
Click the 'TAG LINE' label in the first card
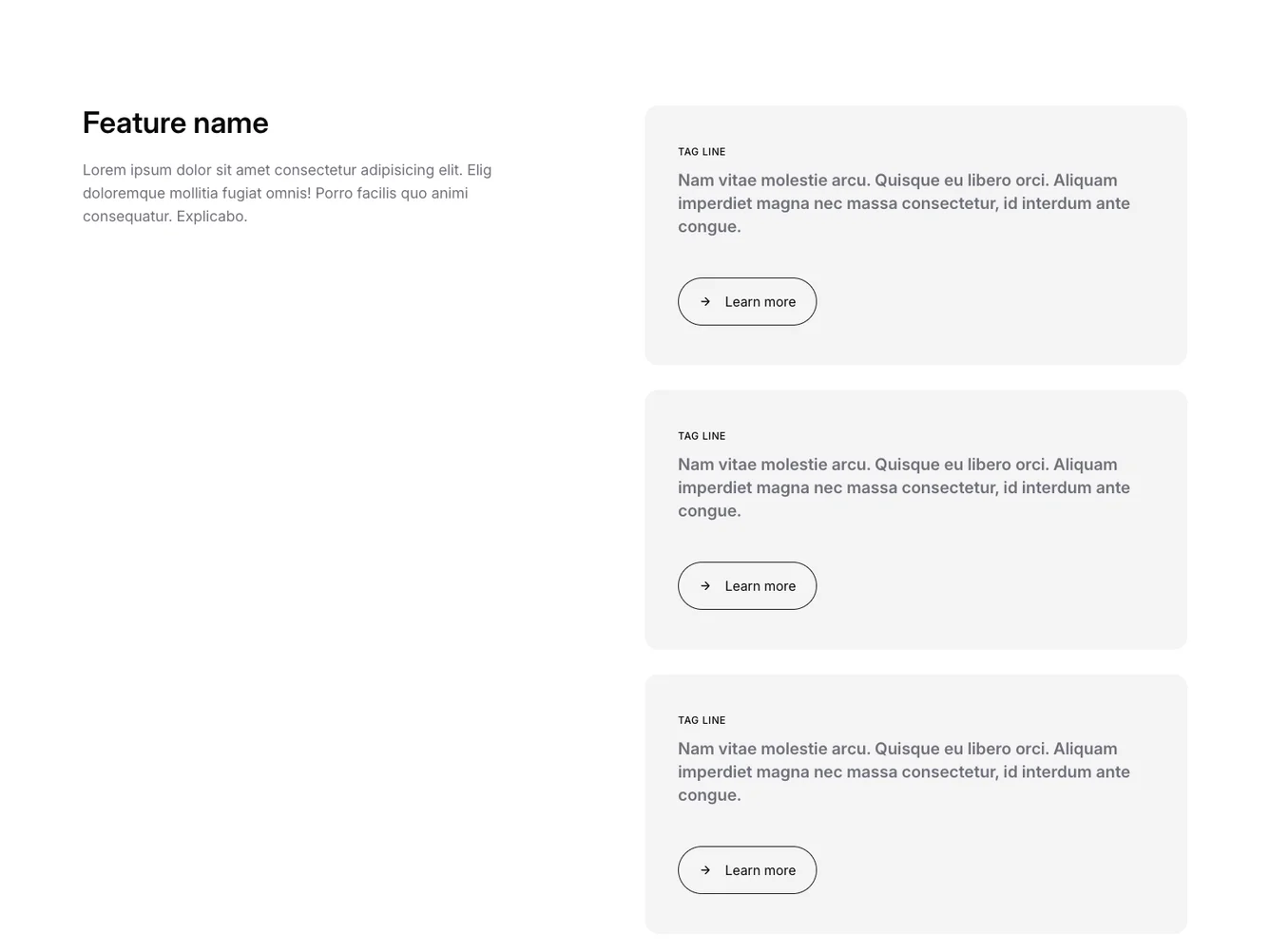[x=702, y=152]
